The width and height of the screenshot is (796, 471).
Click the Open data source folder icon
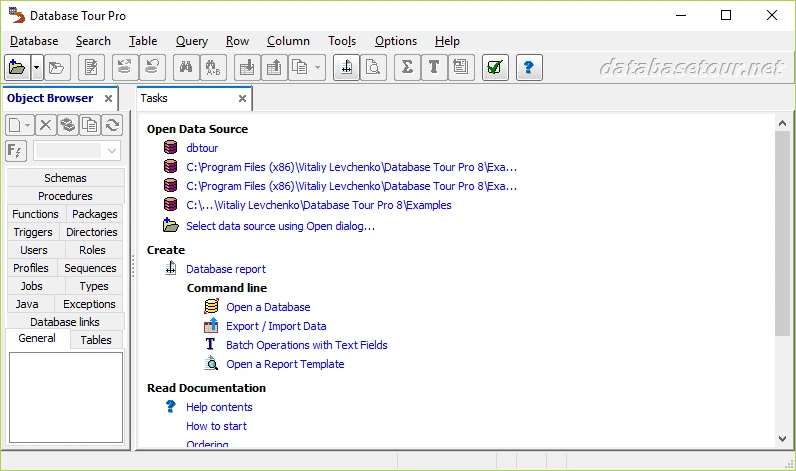coord(16,68)
